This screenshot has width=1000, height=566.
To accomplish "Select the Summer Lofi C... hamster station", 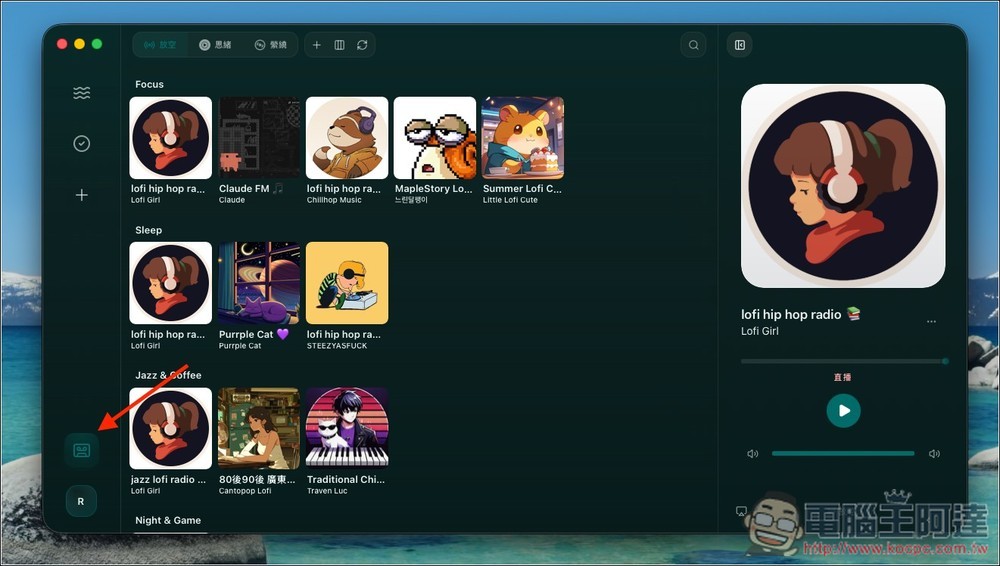I will (523, 138).
